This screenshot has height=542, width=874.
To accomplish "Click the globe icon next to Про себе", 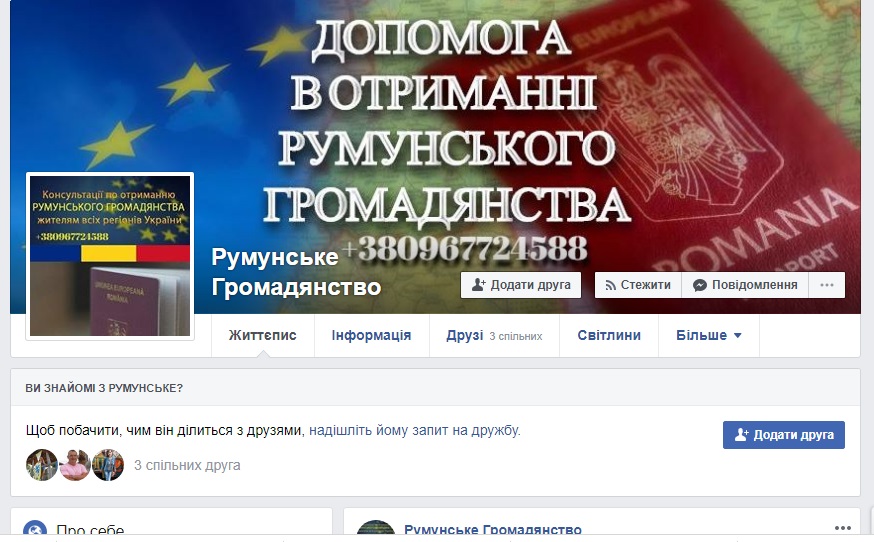I will 35,530.
